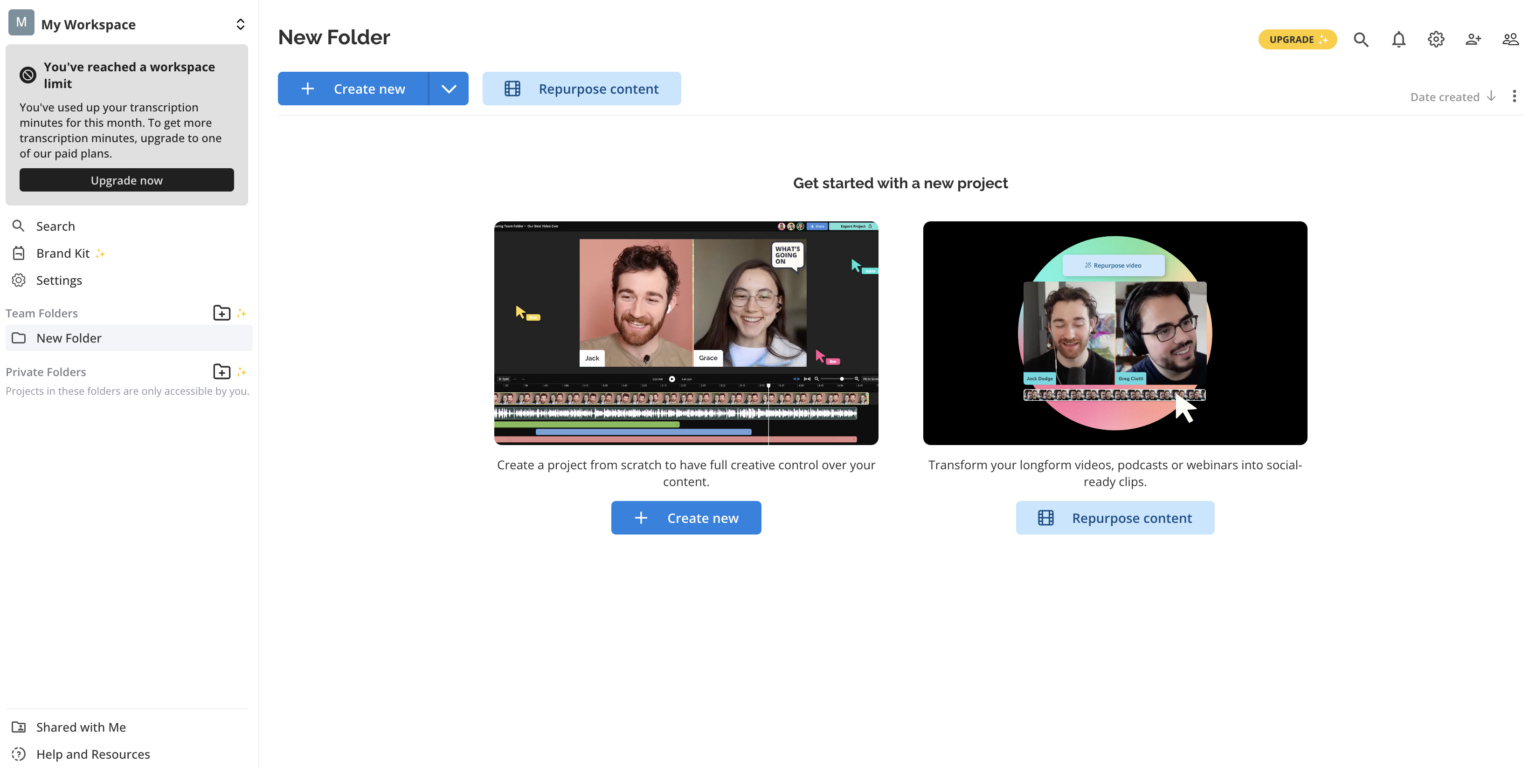Open the three-dot overflow menu near Date created
1536x768 pixels.
1515,95
